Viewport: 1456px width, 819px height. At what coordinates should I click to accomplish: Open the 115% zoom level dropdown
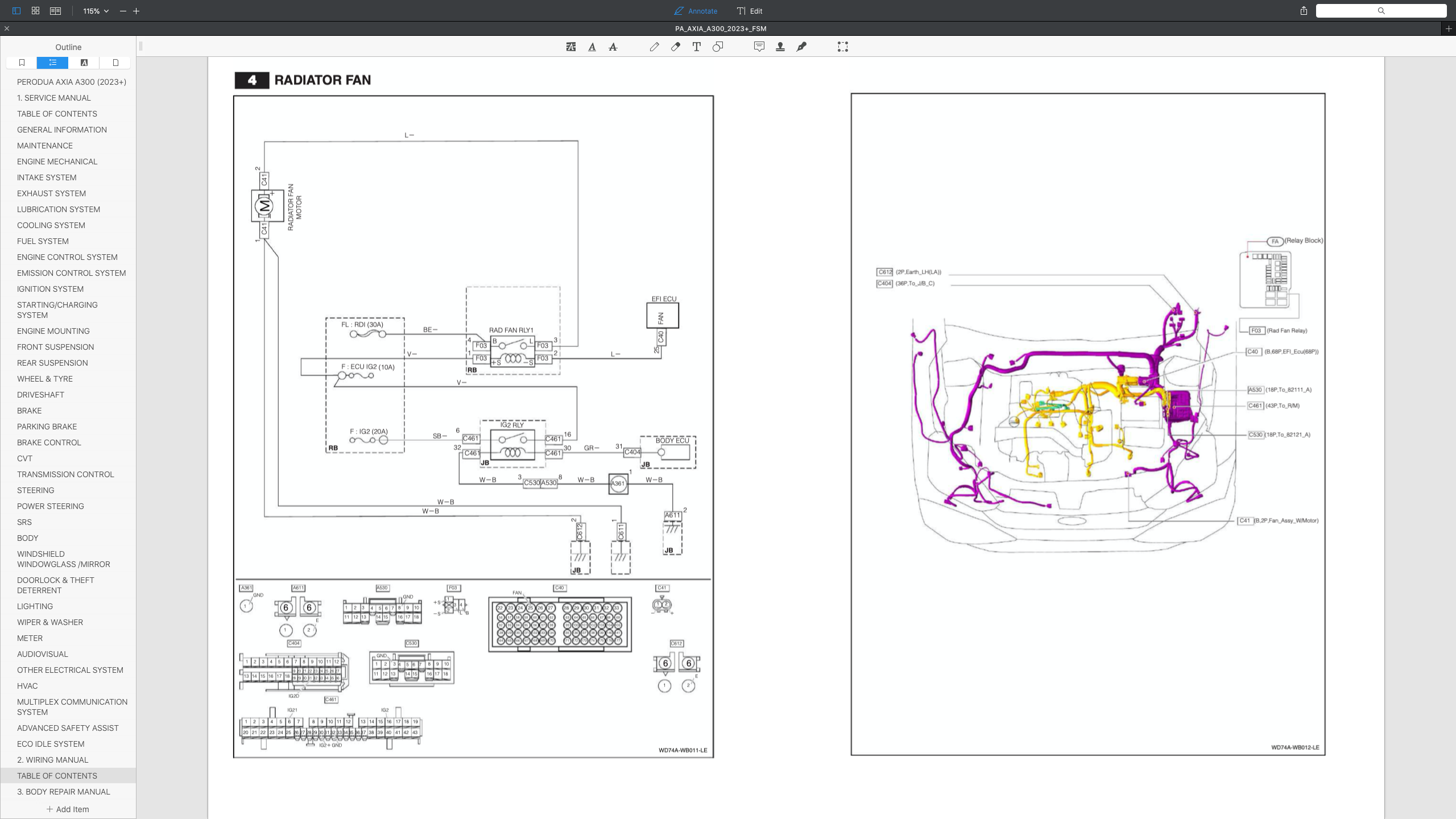point(94,11)
